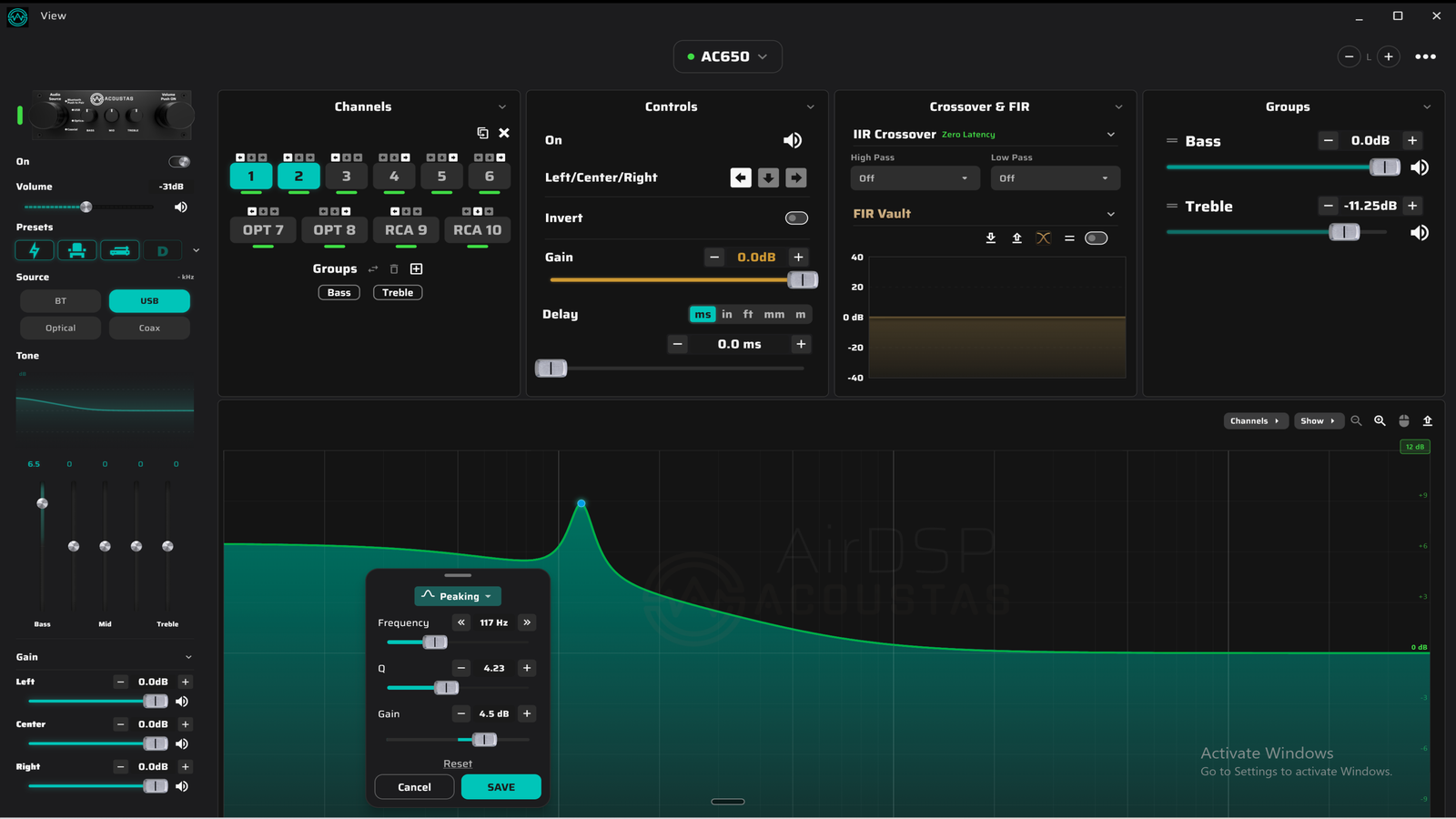This screenshot has height=819, width=1456.
Task: Click the equals icon in FIR Vault
Action: click(x=1069, y=238)
